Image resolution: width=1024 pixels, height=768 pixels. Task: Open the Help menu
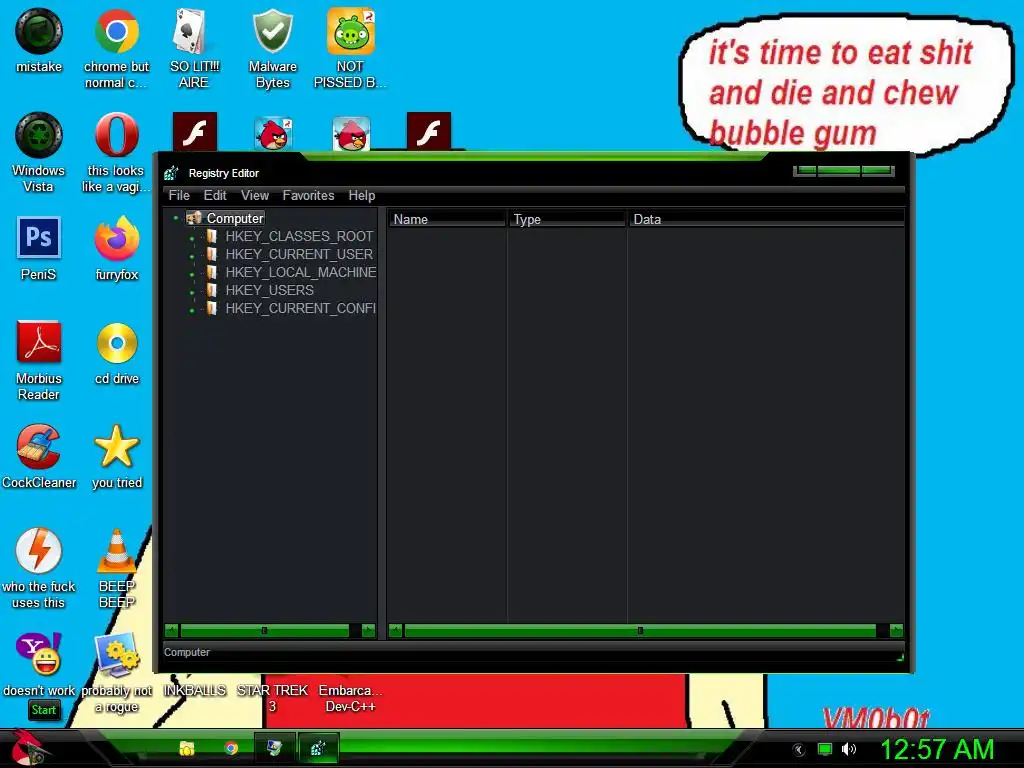[362, 195]
